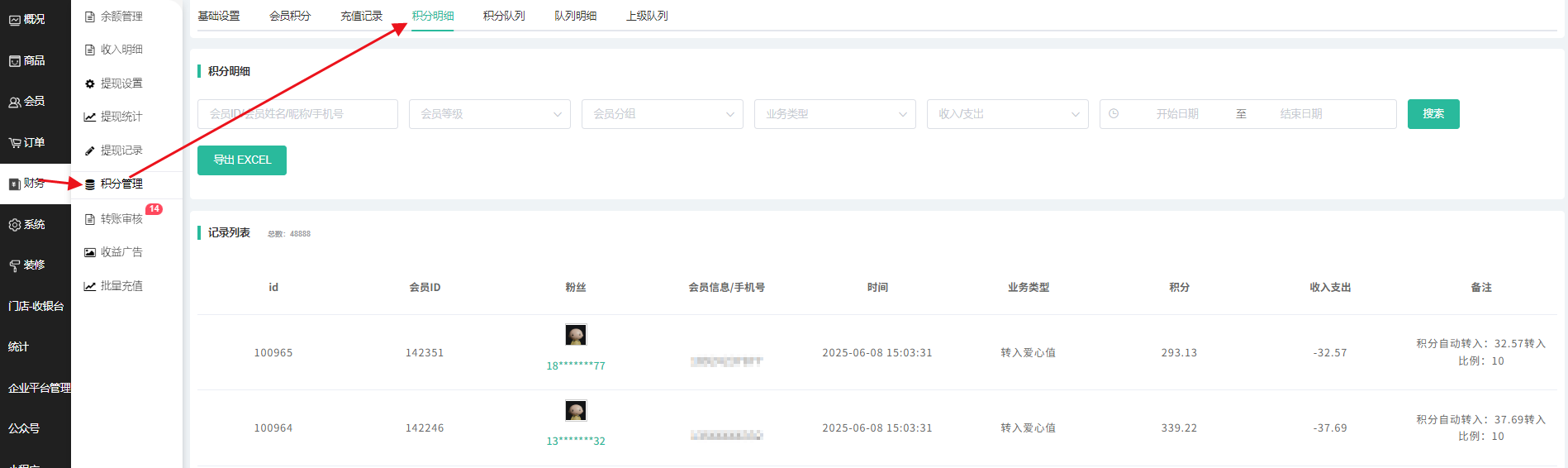The image size is (1568, 468).
Task: Click record id 100965
Action: tap(273, 353)
